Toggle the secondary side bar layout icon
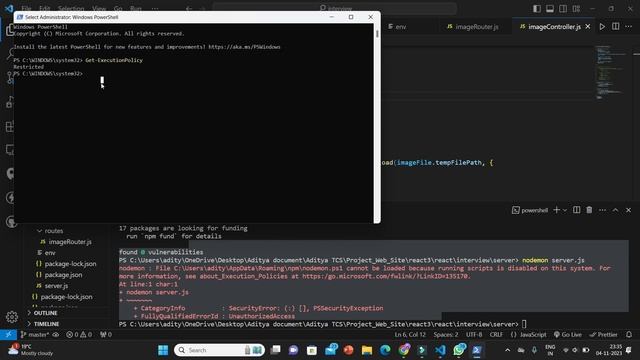Viewport: 640px width, 360px height. coord(563,9)
